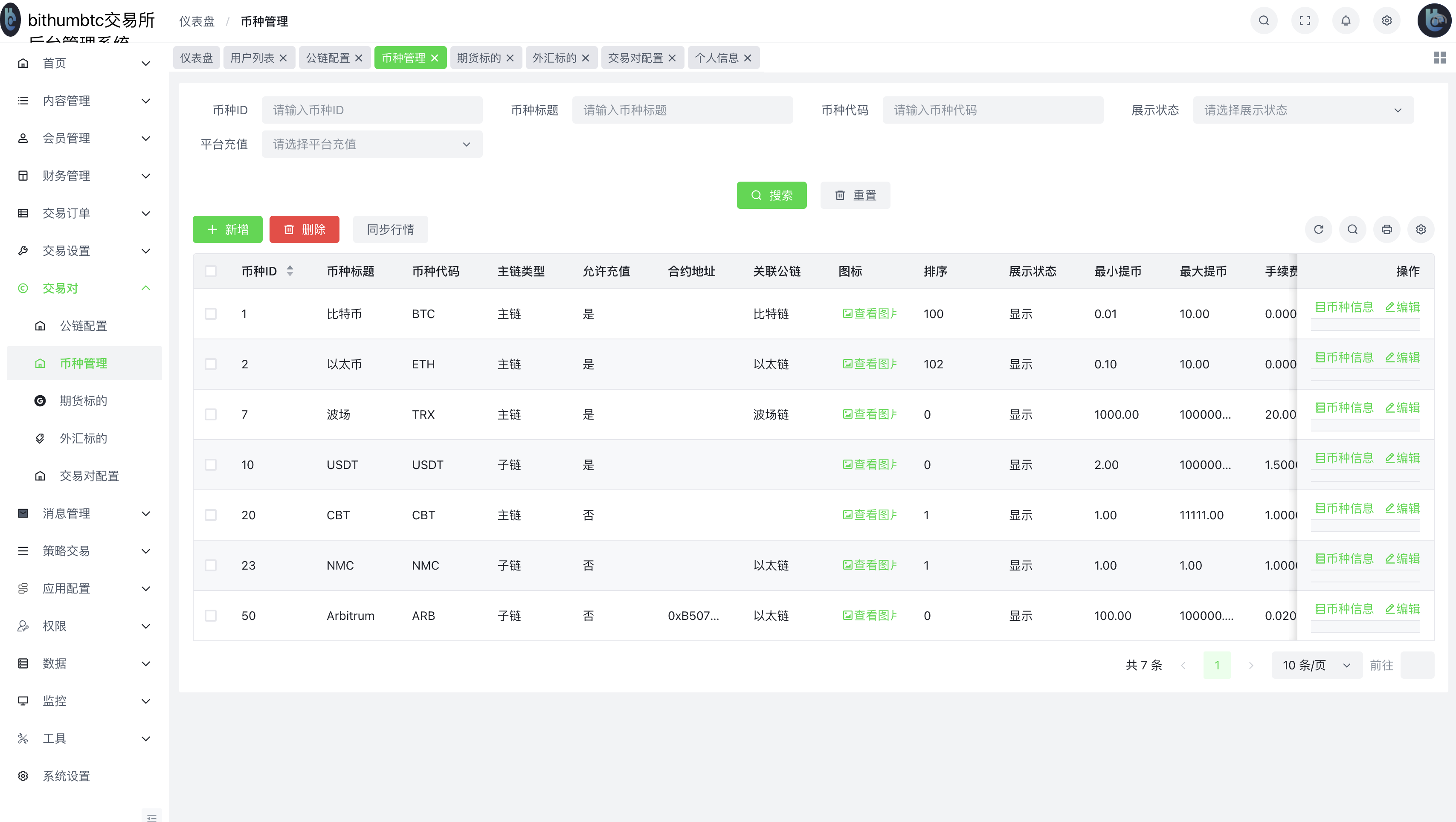Open top-bar settings gear
Image resolution: width=1456 pixels, height=822 pixels.
click(1386, 20)
